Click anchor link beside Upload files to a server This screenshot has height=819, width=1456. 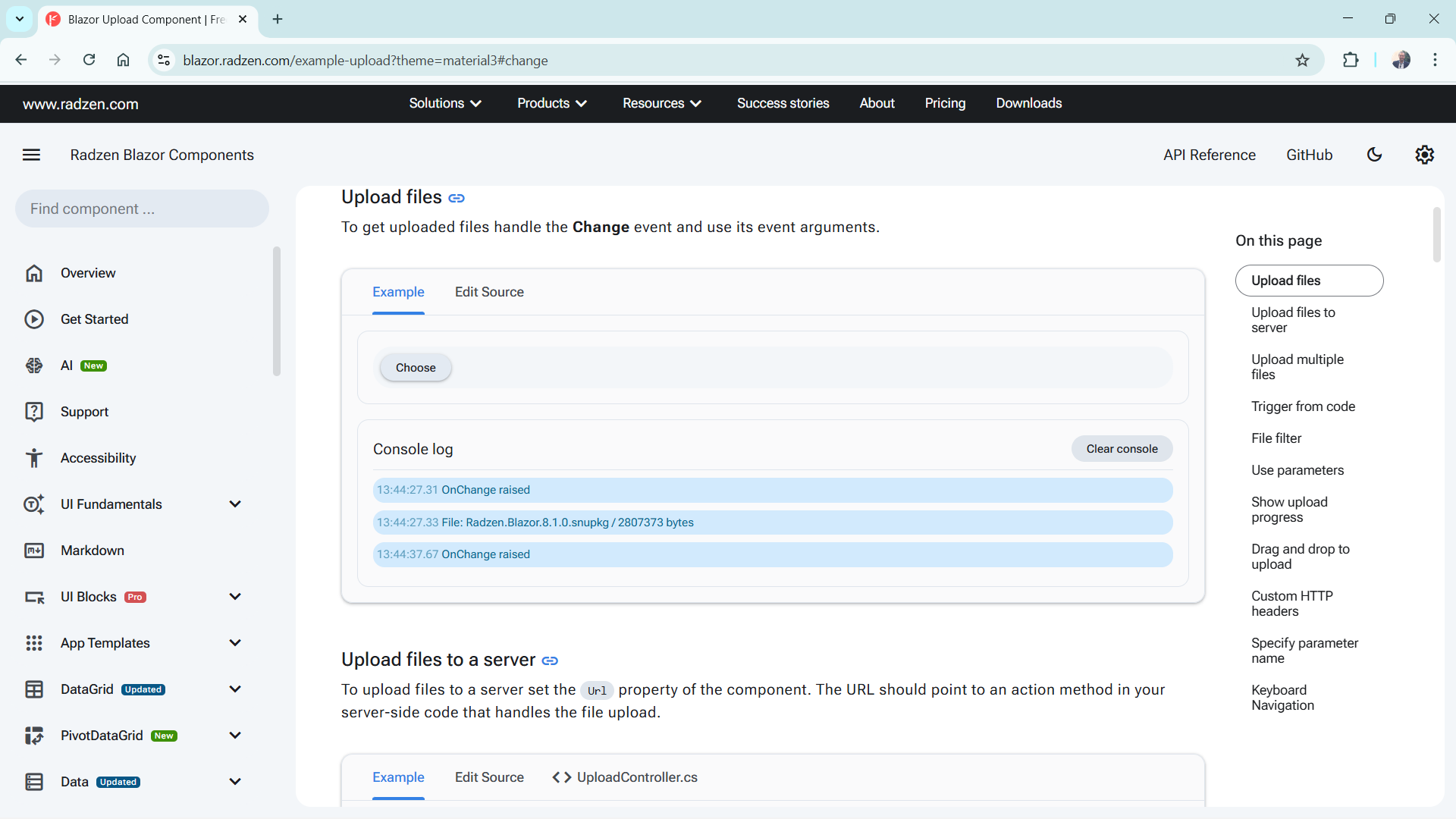pos(550,661)
